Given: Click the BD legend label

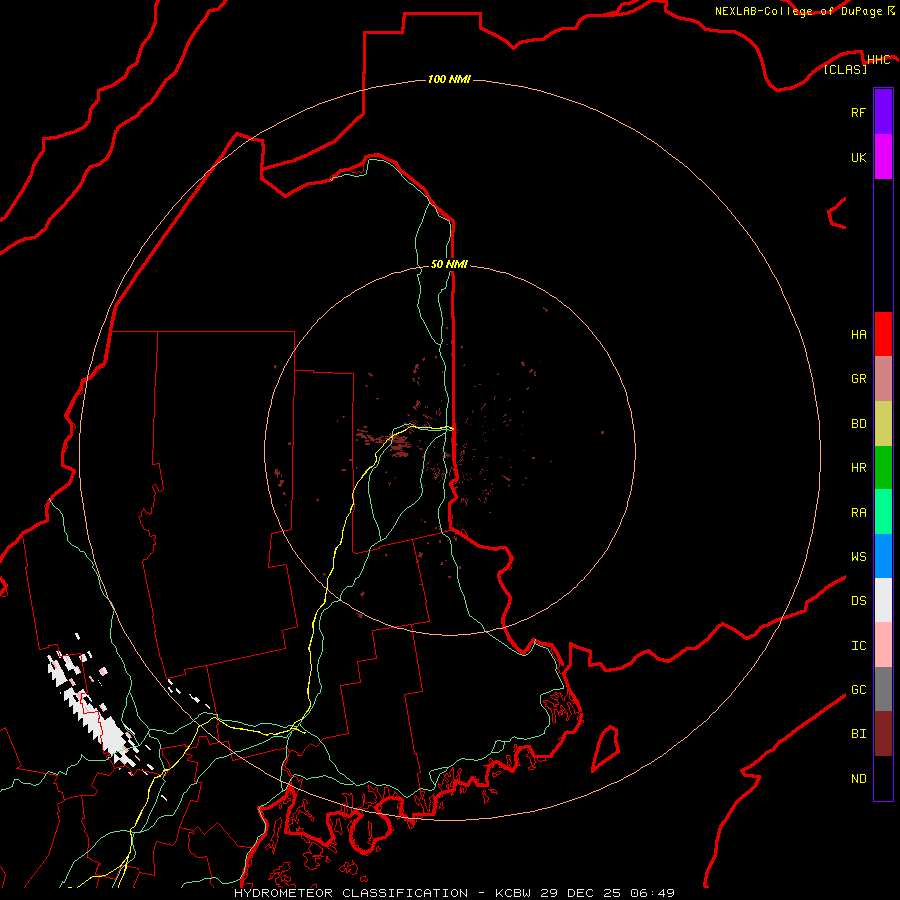Looking at the screenshot, I should click(858, 424).
